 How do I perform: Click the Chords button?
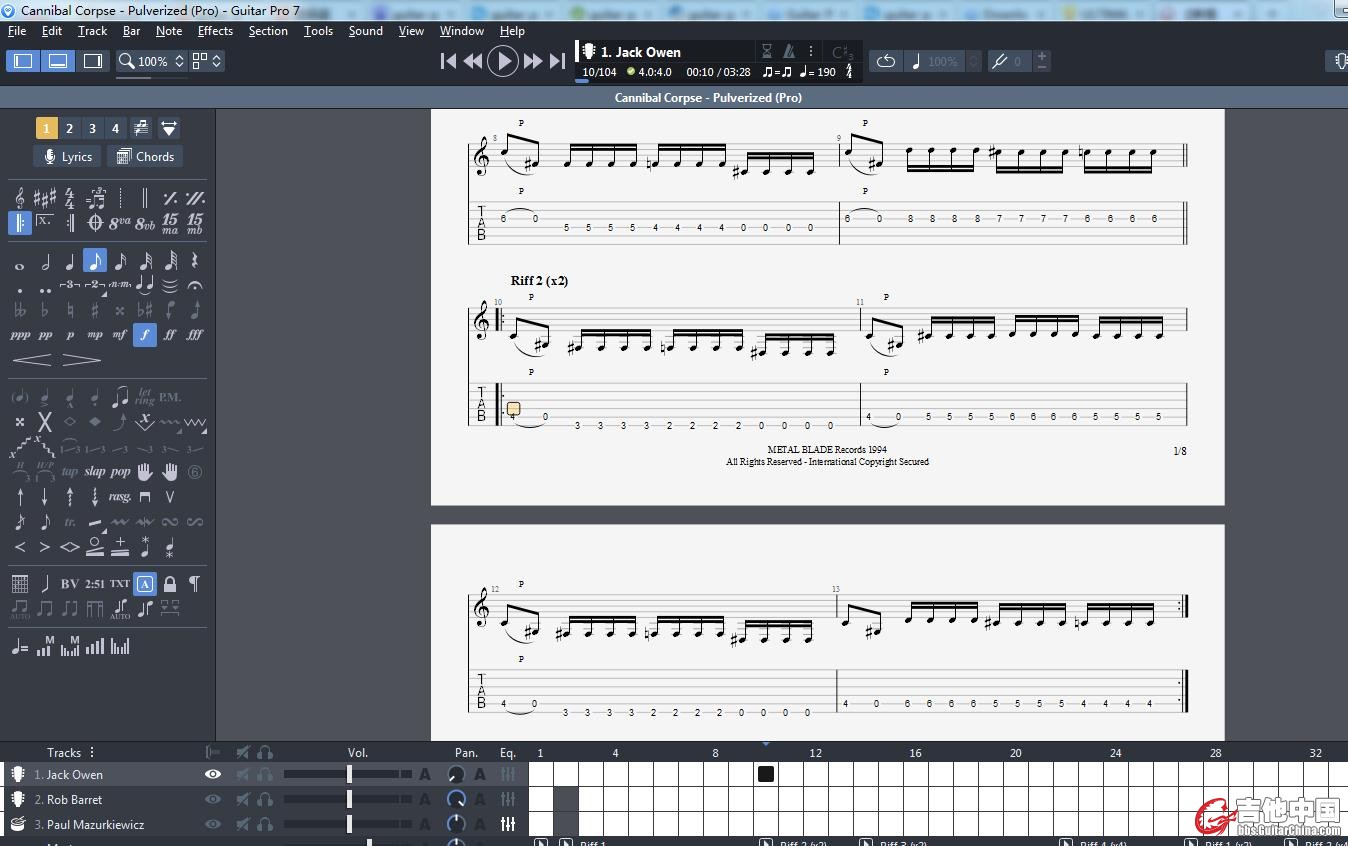pyautogui.click(x=145, y=157)
